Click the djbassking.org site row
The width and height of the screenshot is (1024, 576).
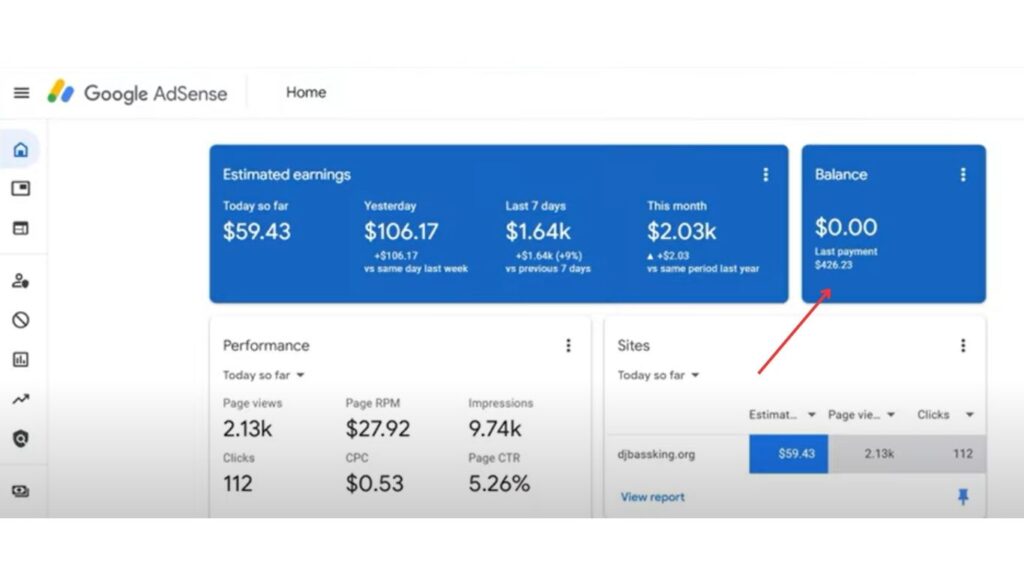[795, 454]
